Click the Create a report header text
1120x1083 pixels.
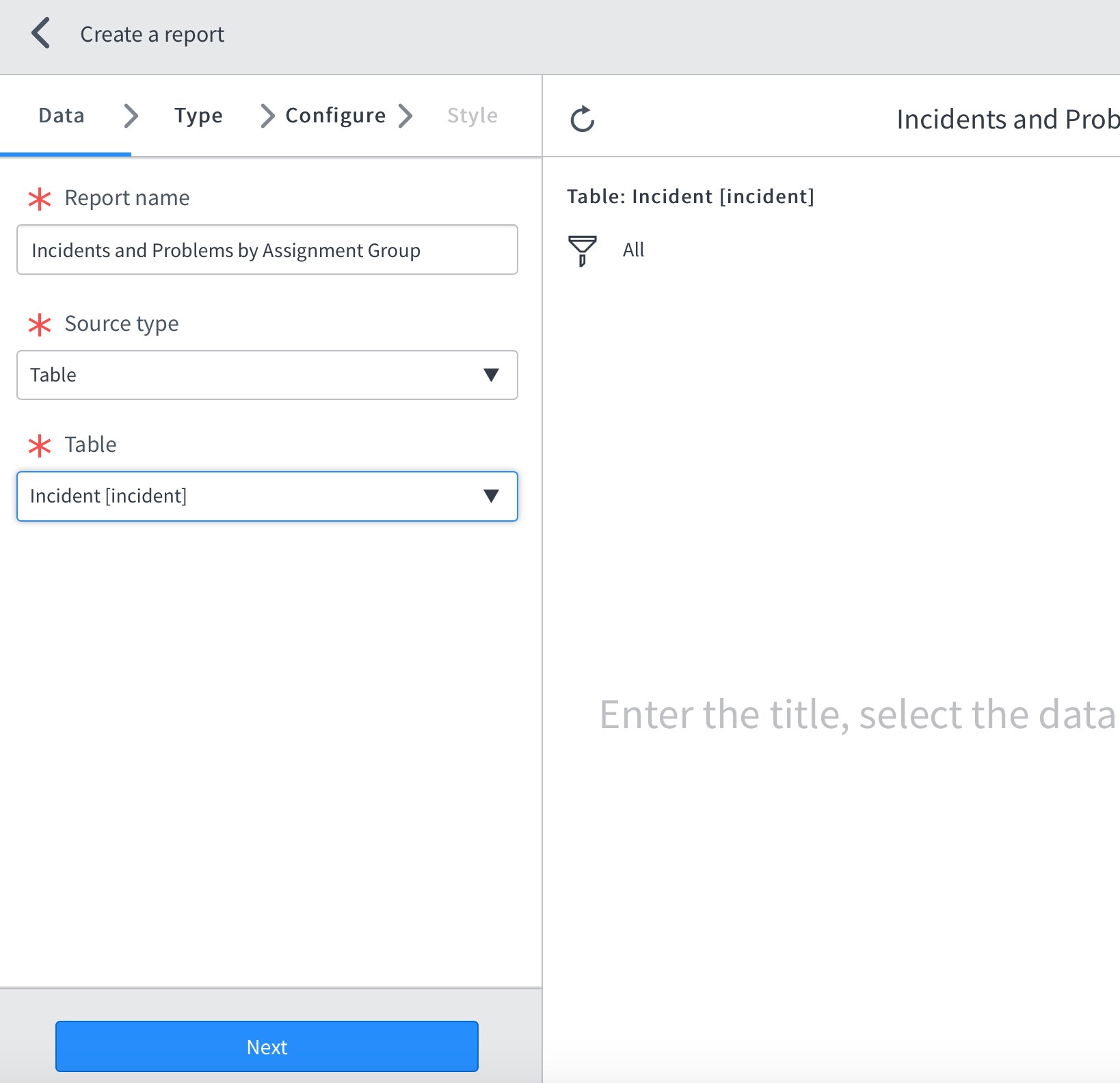point(152,34)
